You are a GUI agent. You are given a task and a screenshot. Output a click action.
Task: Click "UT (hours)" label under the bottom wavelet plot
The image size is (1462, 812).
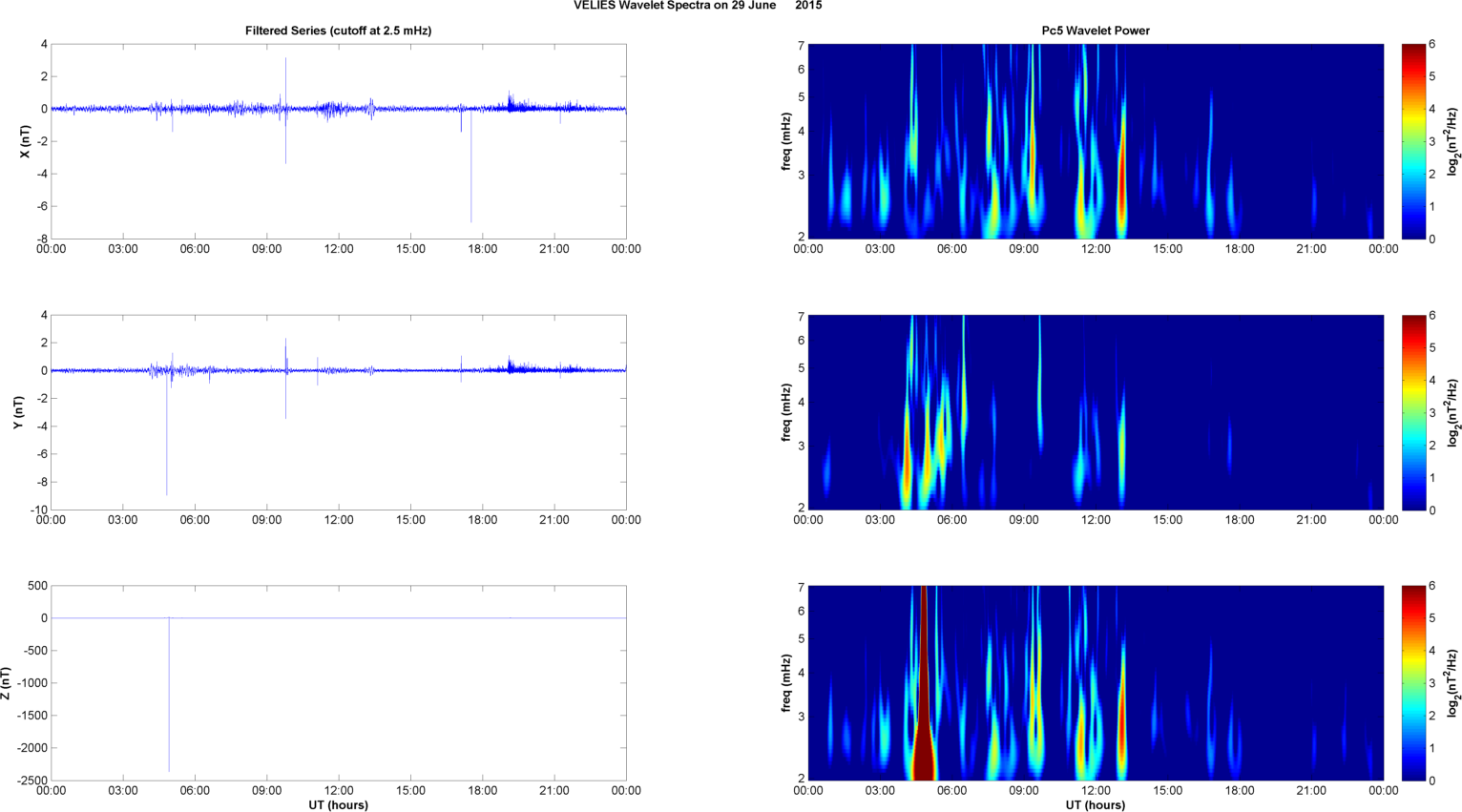tap(1096, 804)
